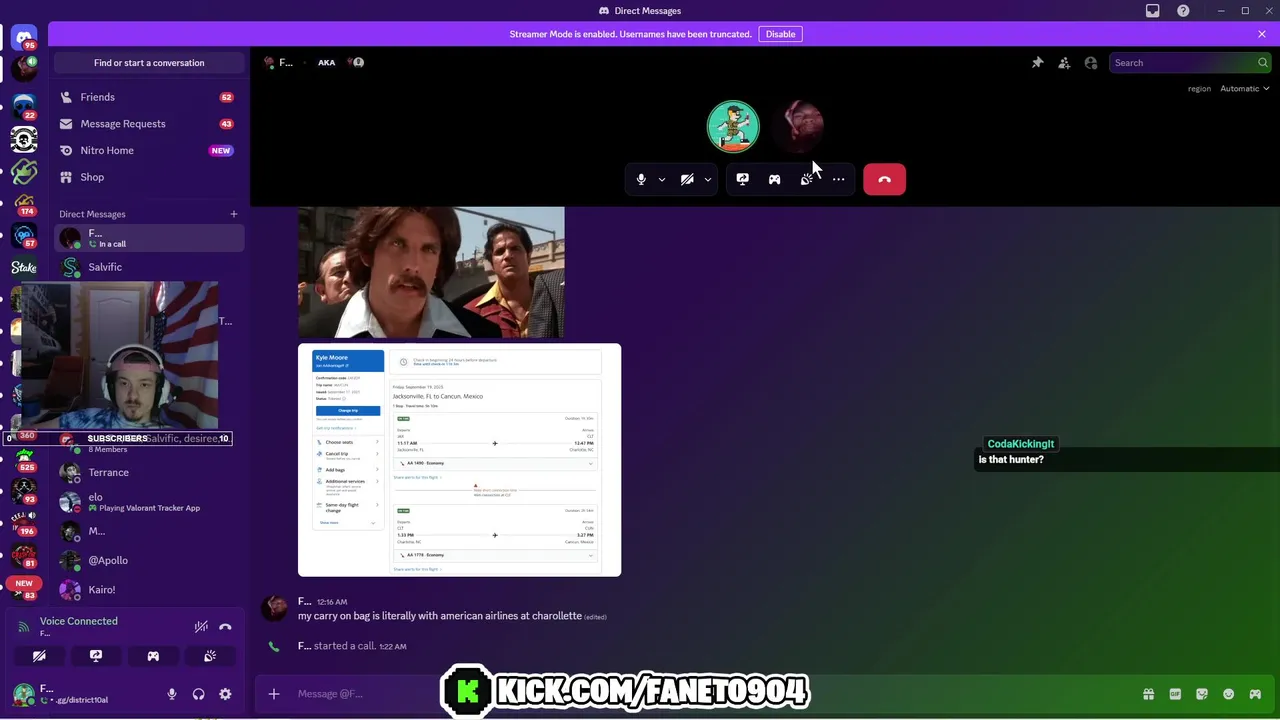The width and height of the screenshot is (1280, 720).
Task: Open the Stake server icon
Action: click(24, 267)
